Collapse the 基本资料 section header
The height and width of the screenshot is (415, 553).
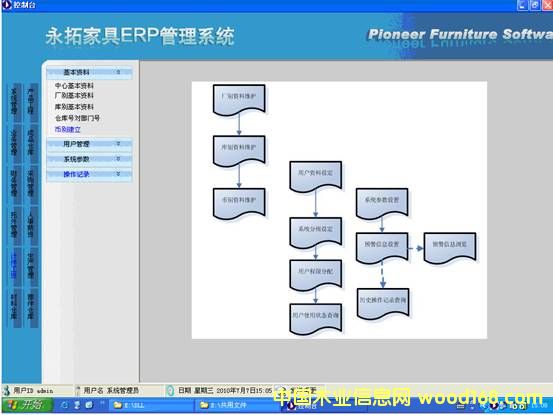(x=89, y=72)
